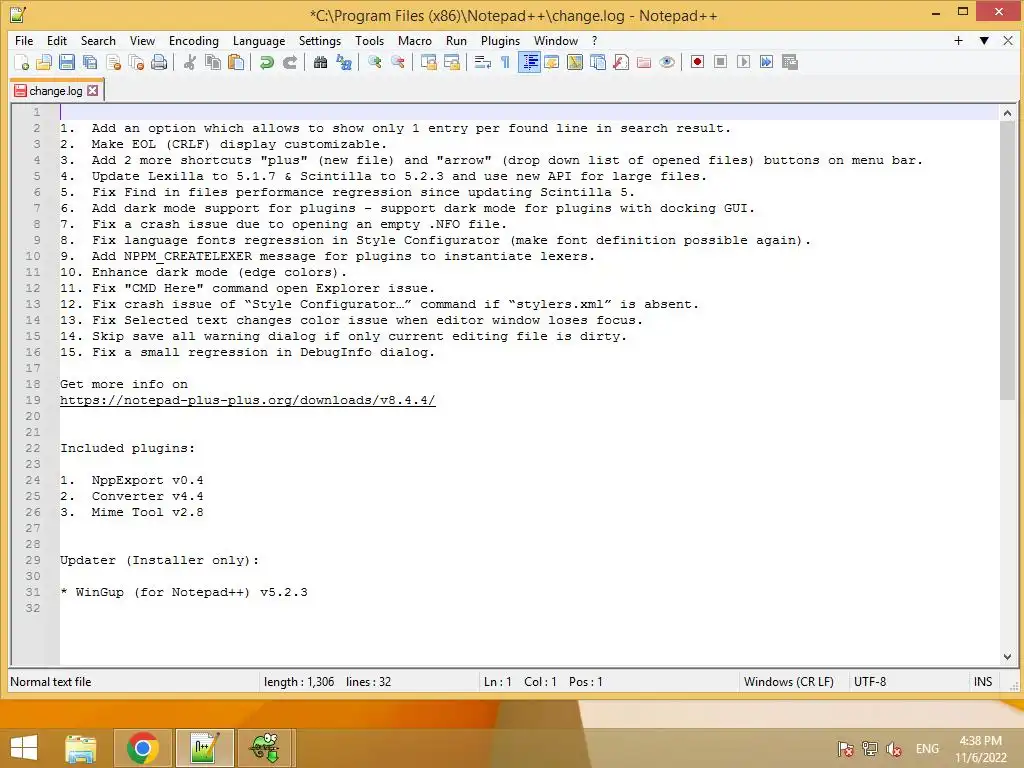Image resolution: width=1024 pixels, height=768 pixels.
Task: Click the Windows Start button
Action: 24,748
